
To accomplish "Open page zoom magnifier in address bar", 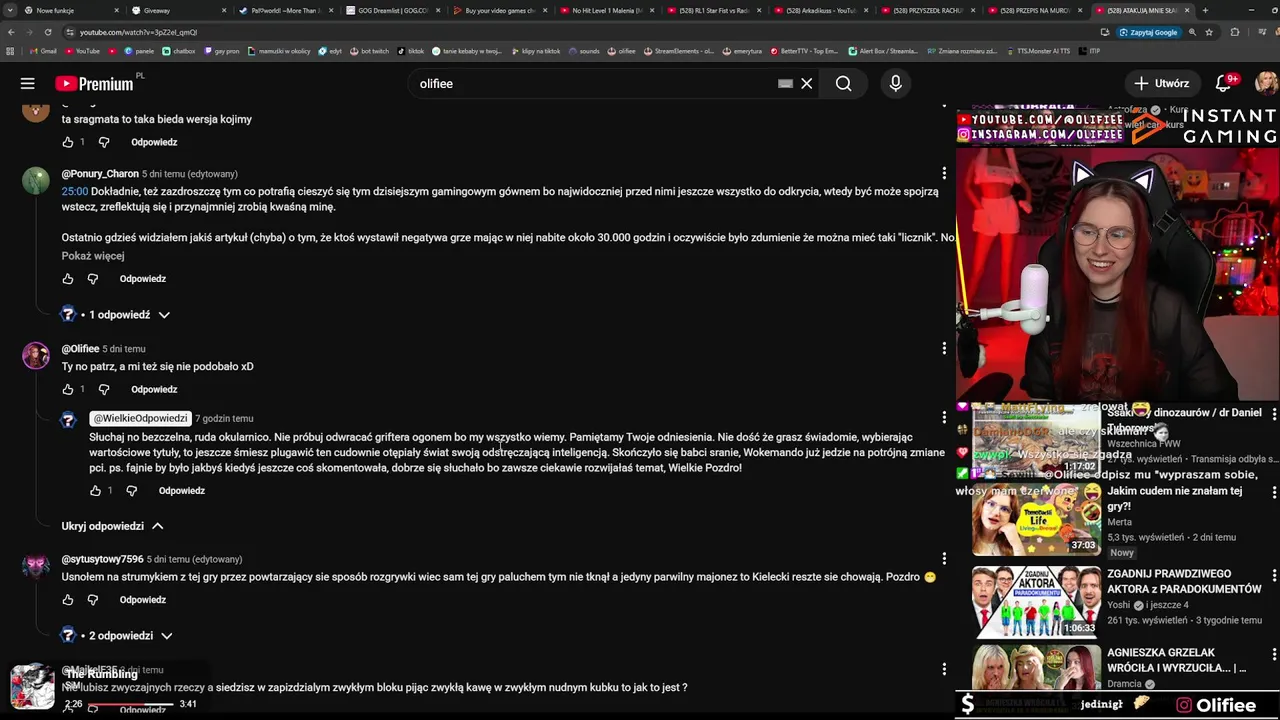I will click(x=1192, y=32).
